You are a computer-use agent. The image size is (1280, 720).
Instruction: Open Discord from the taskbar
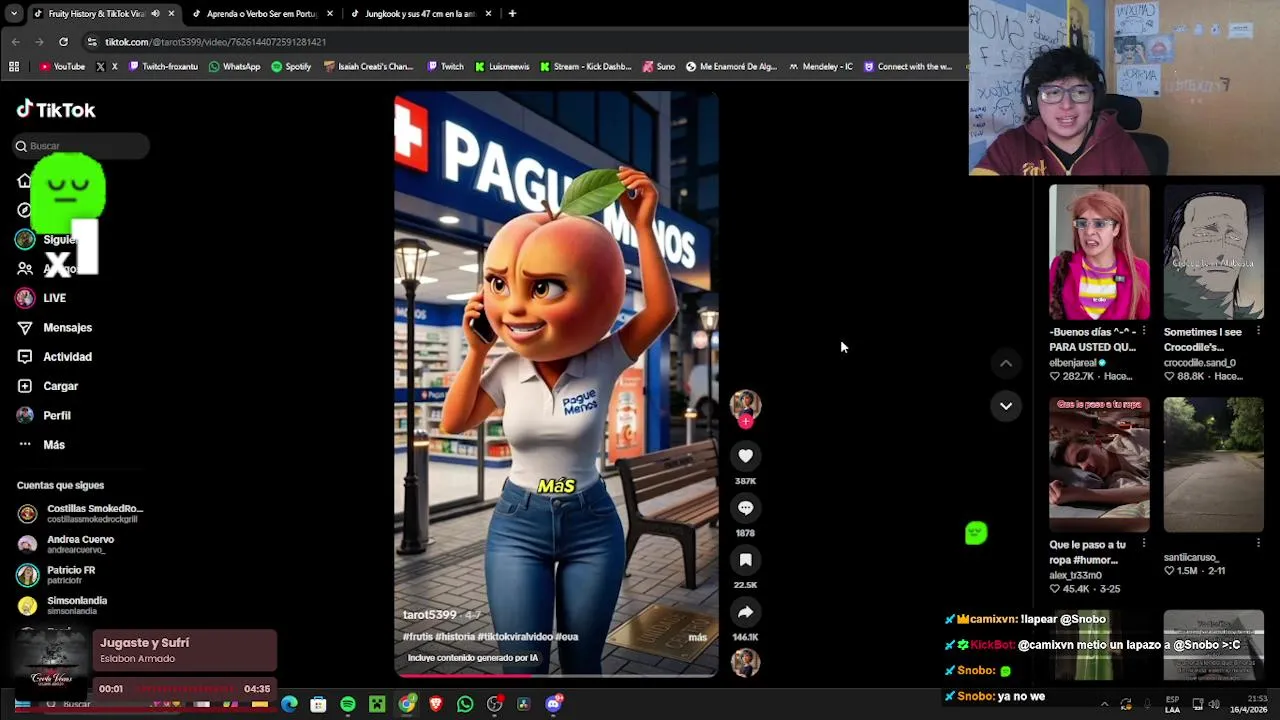click(553, 705)
